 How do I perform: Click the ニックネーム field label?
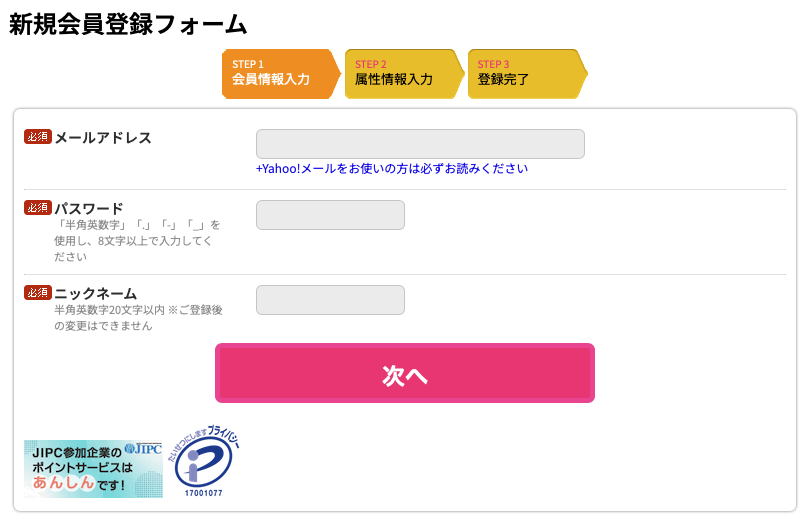[96, 294]
